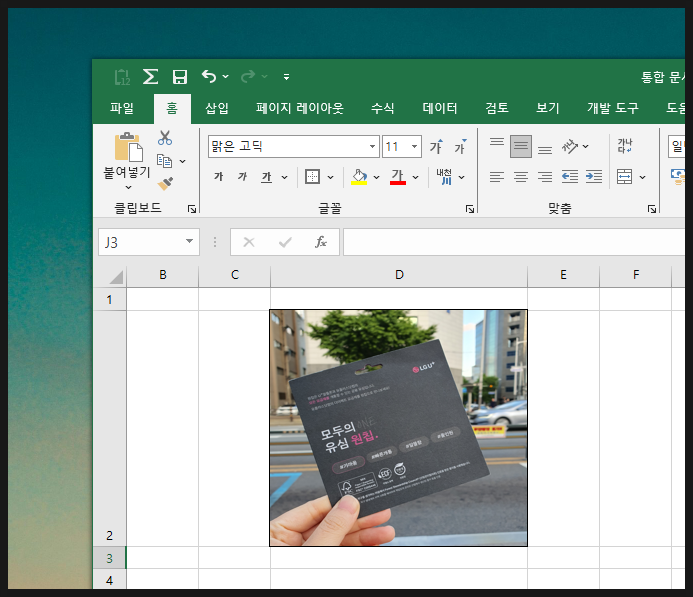Apply cell borders with the border icon
The width and height of the screenshot is (693, 597).
[312, 177]
